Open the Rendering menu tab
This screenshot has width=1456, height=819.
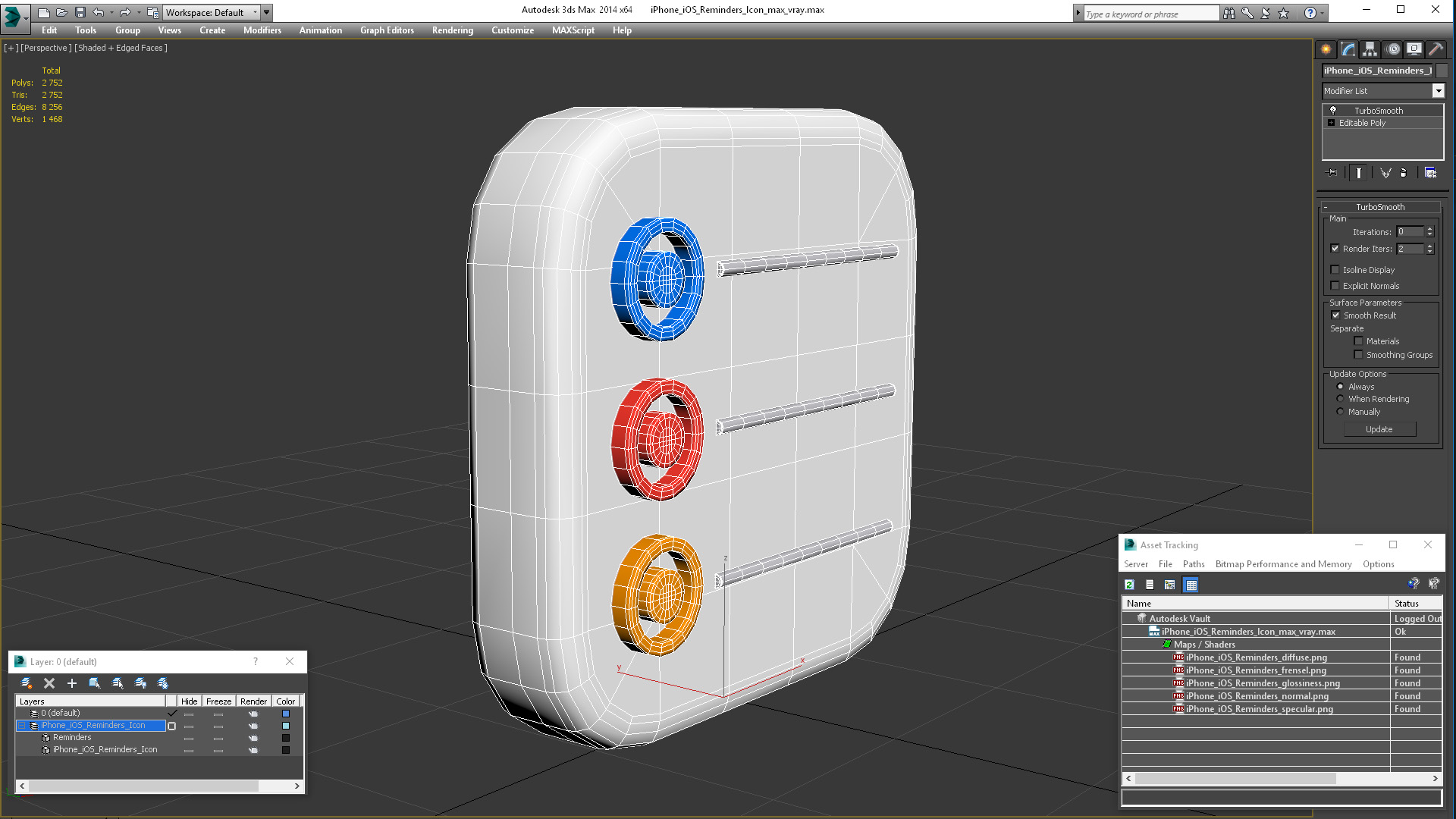[452, 31]
